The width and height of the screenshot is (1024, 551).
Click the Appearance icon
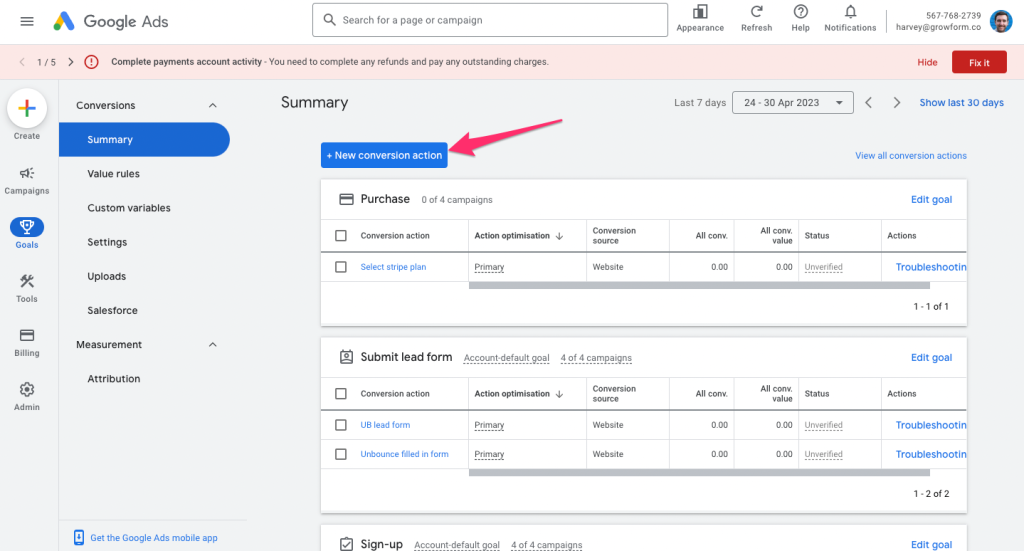coord(700,12)
